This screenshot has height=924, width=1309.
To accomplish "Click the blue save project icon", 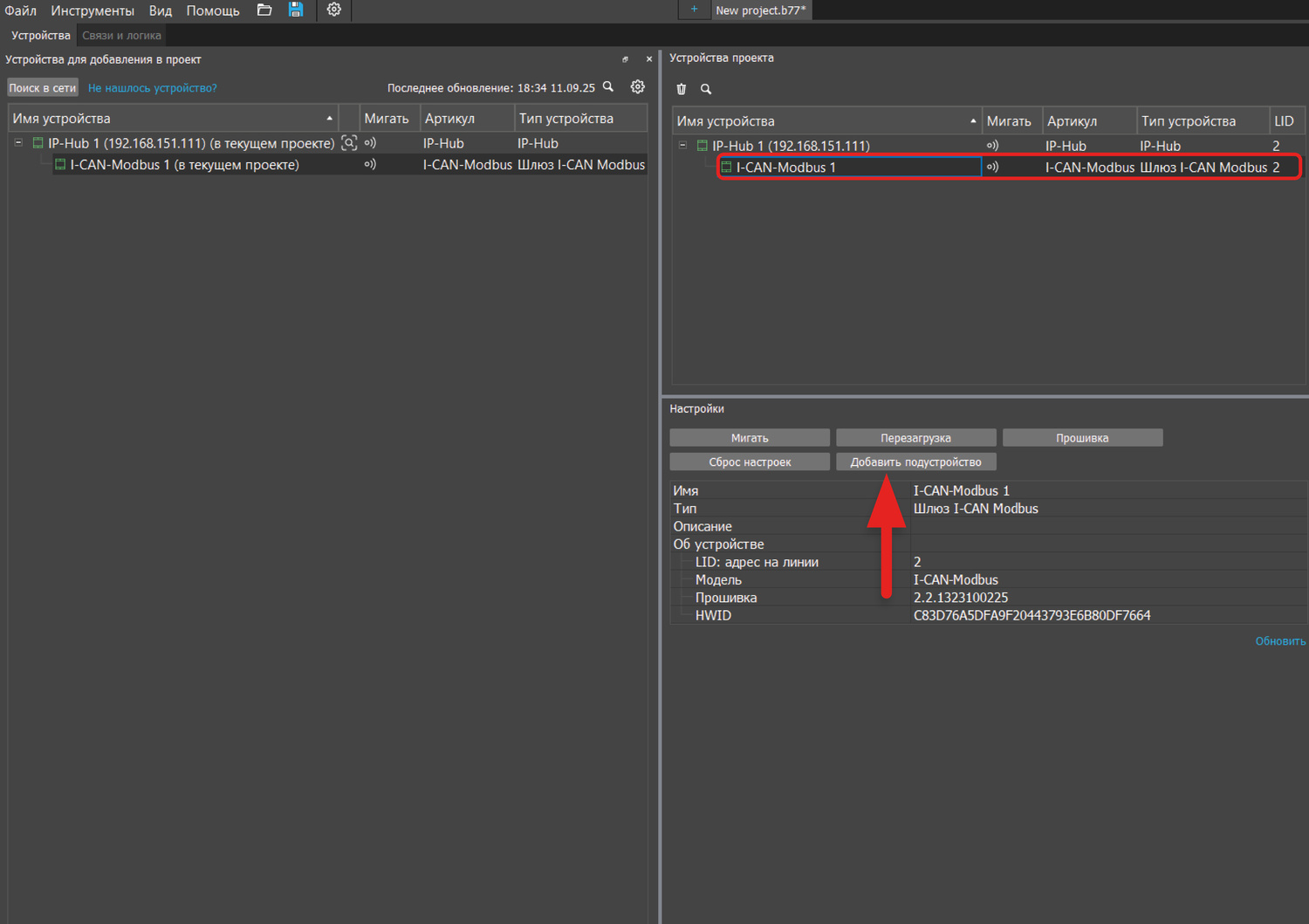I will pos(296,10).
